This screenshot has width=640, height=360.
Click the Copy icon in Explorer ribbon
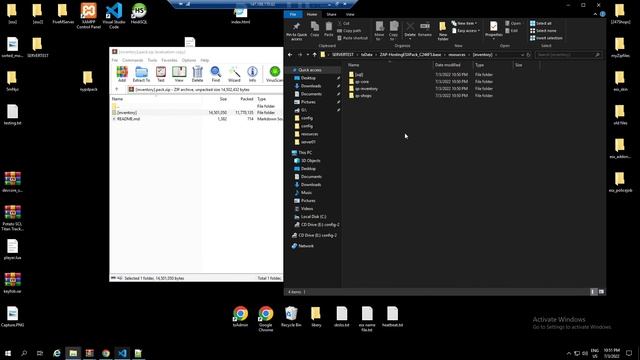[315, 29]
